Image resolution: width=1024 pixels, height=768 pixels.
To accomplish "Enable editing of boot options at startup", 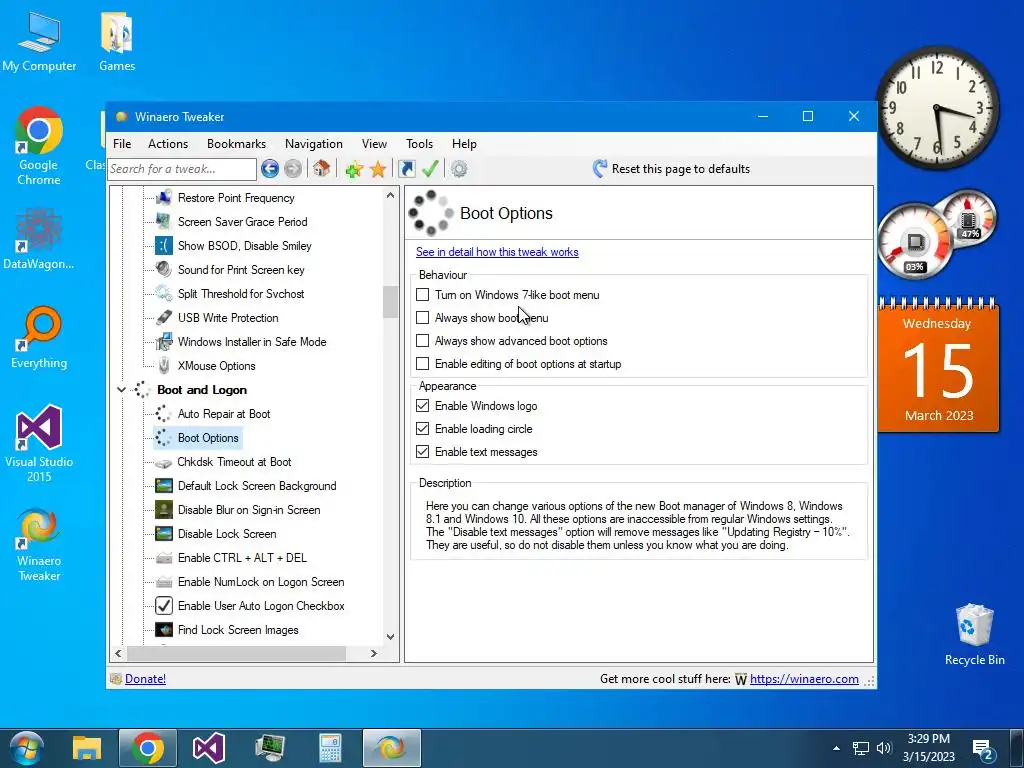I will click(423, 364).
